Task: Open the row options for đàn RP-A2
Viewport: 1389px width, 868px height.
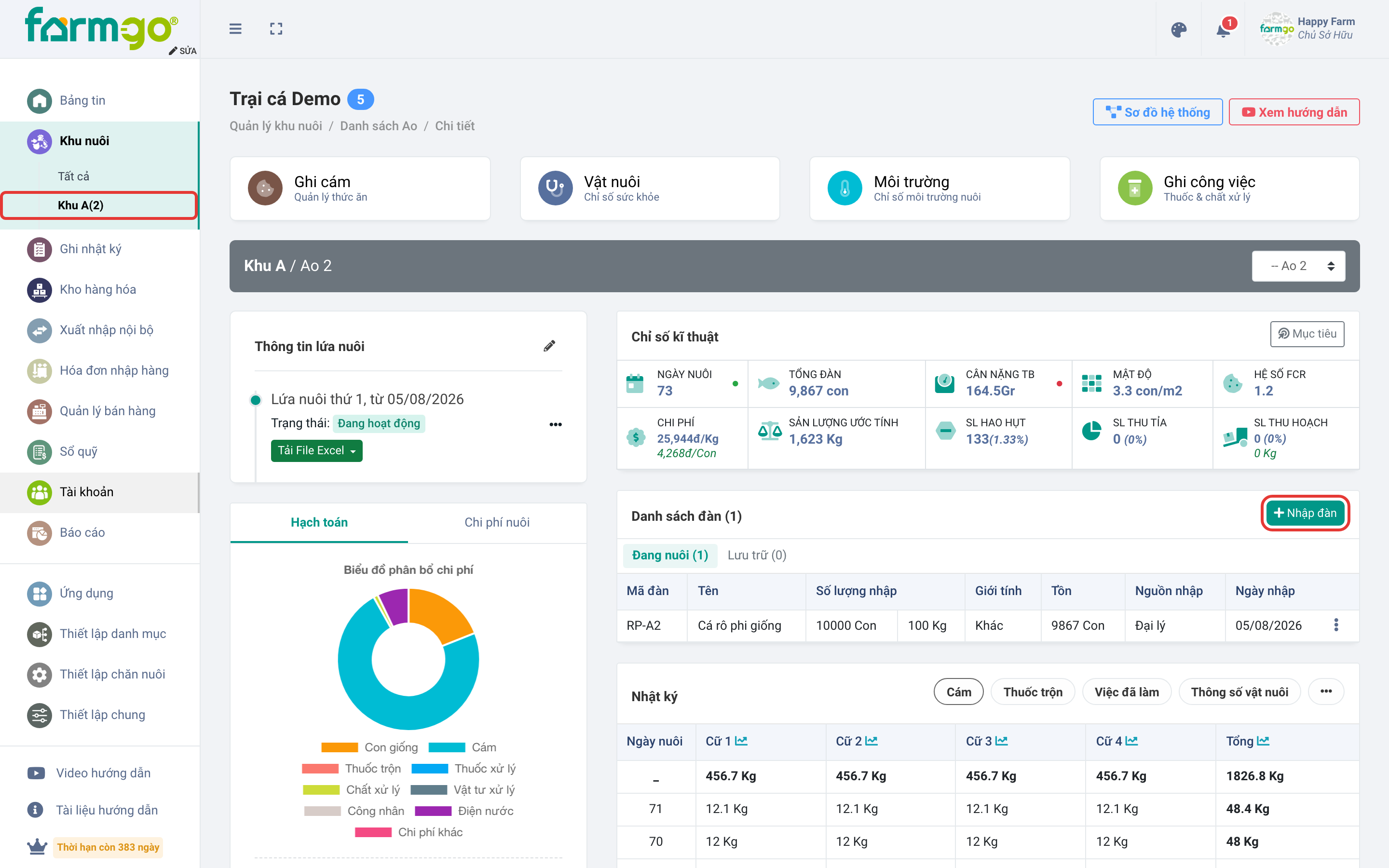Action: click(1336, 624)
